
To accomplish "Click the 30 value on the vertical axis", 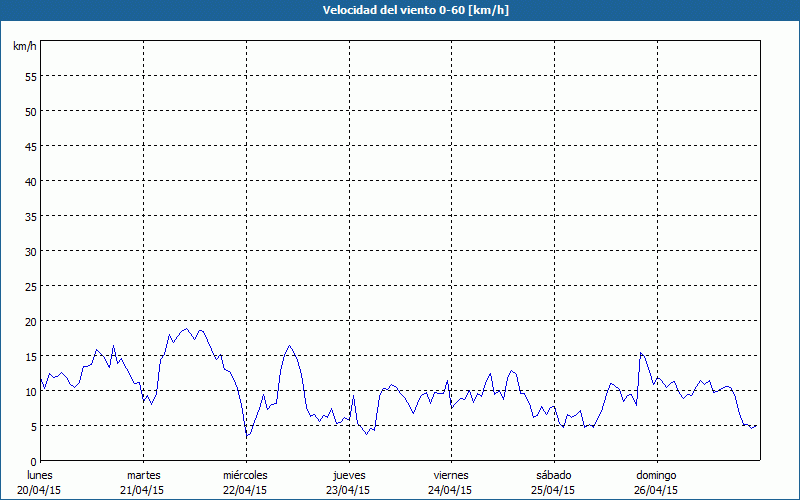I will pyautogui.click(x=30, y=251).
